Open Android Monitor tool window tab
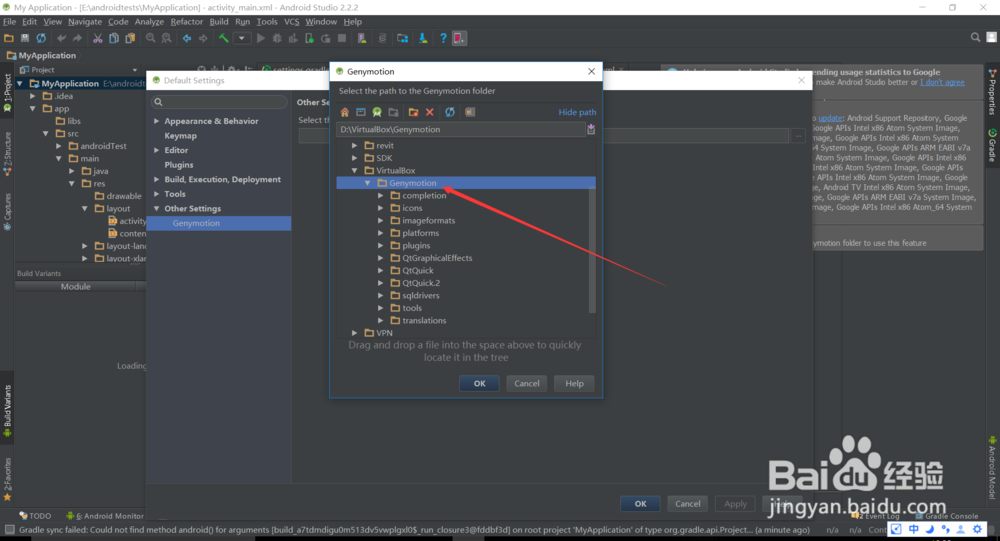1000x541 pixels. pyautogui.click(x=105, y=516)
